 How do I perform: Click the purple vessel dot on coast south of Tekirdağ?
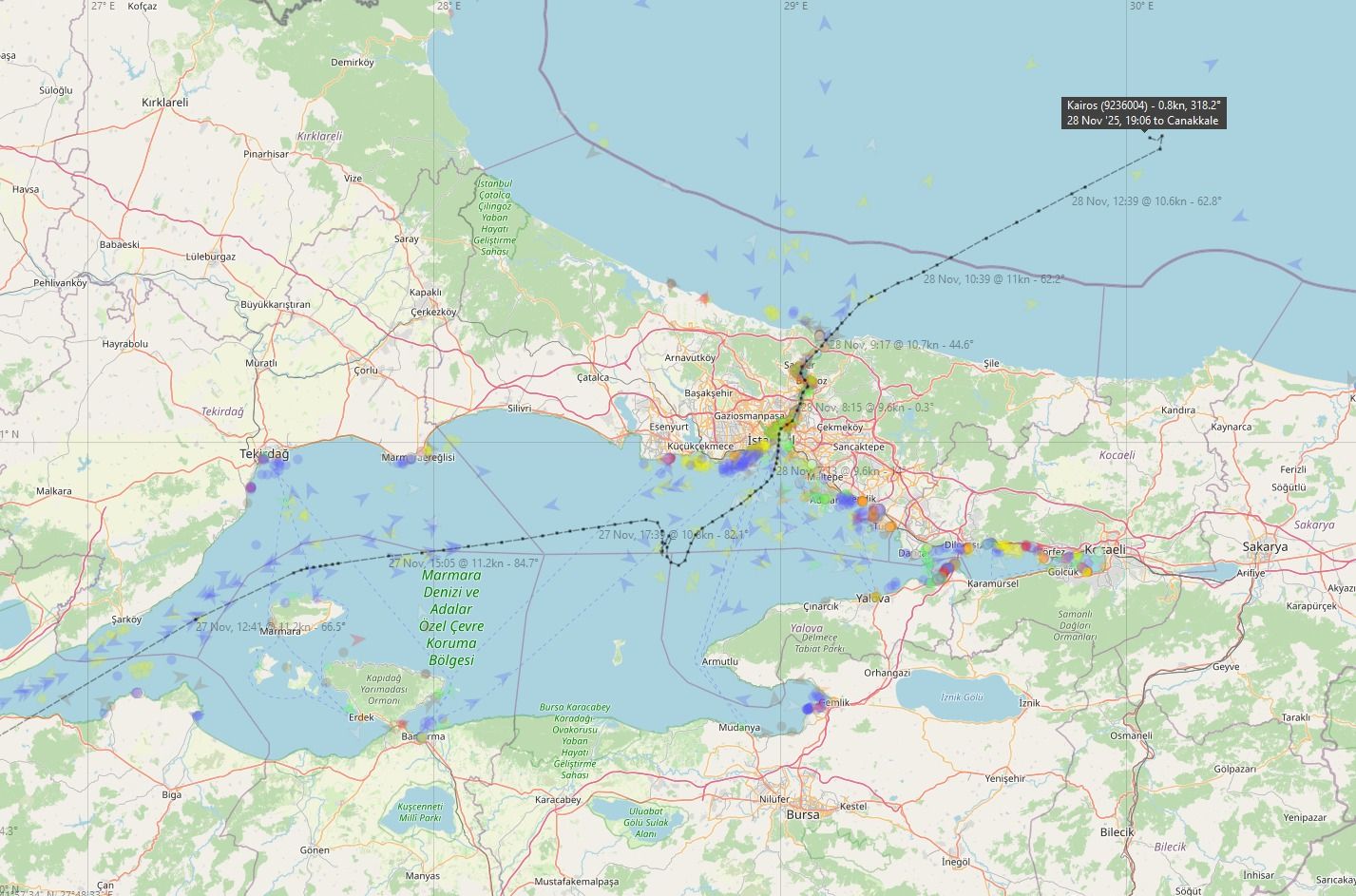(250, 487)
